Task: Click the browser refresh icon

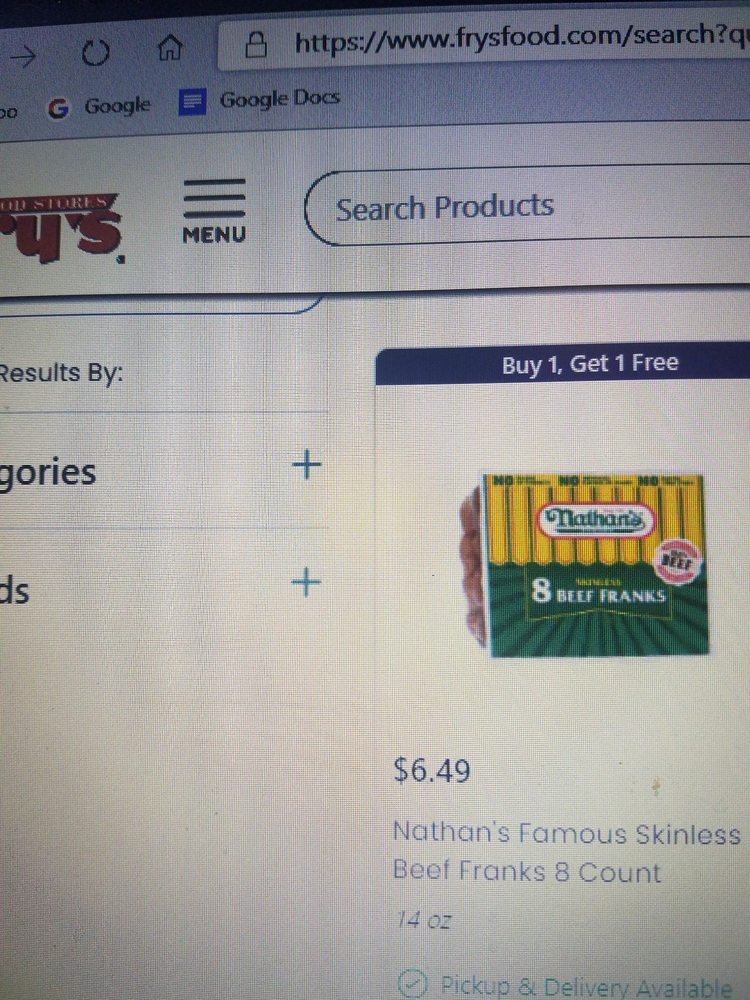Action: [96, 53]
